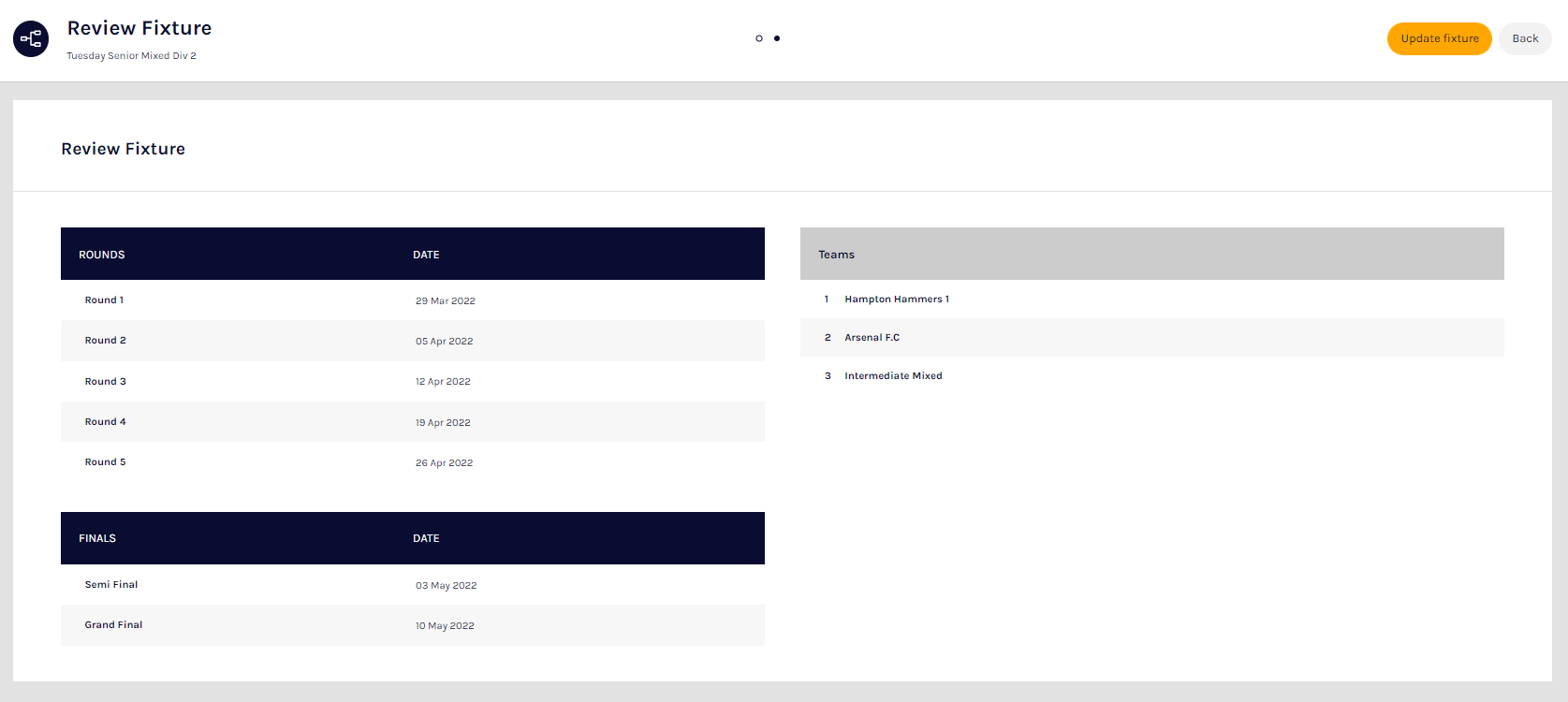1568x702 pixels.
Task: Click the Update fixture button
Action: [x=1439, y=38]
